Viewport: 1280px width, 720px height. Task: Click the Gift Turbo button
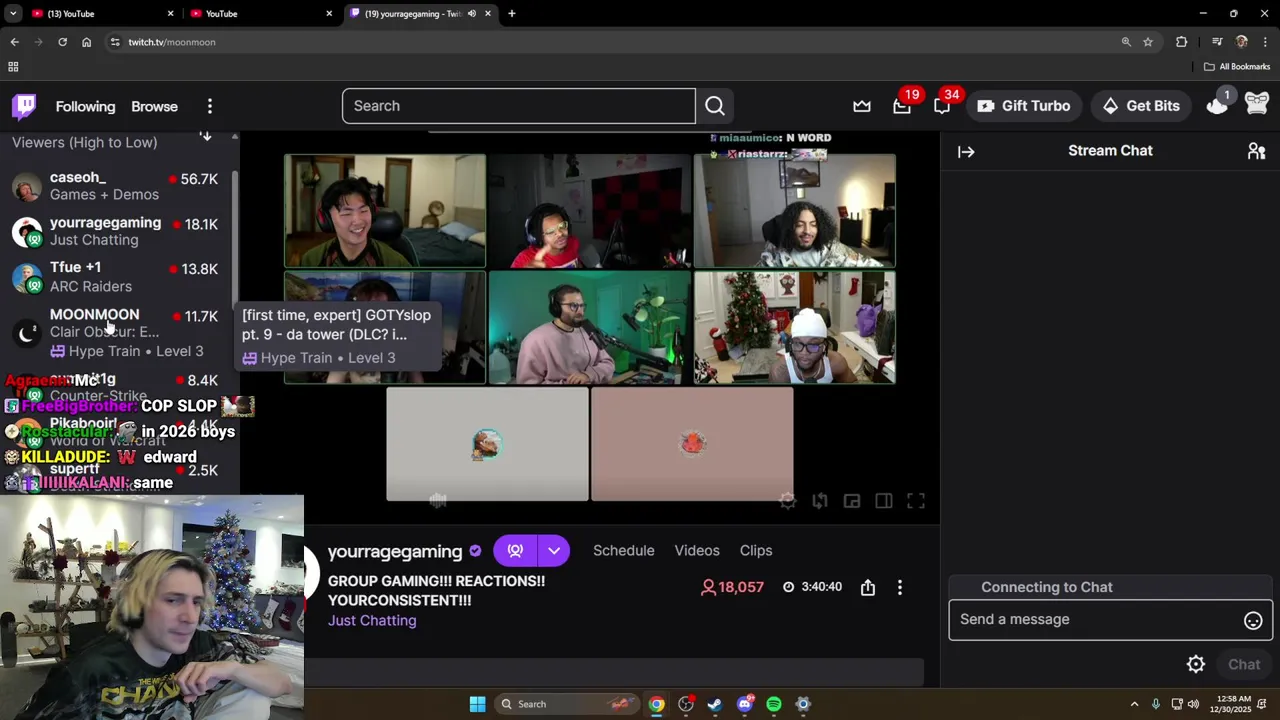(x=1024, y=106)
